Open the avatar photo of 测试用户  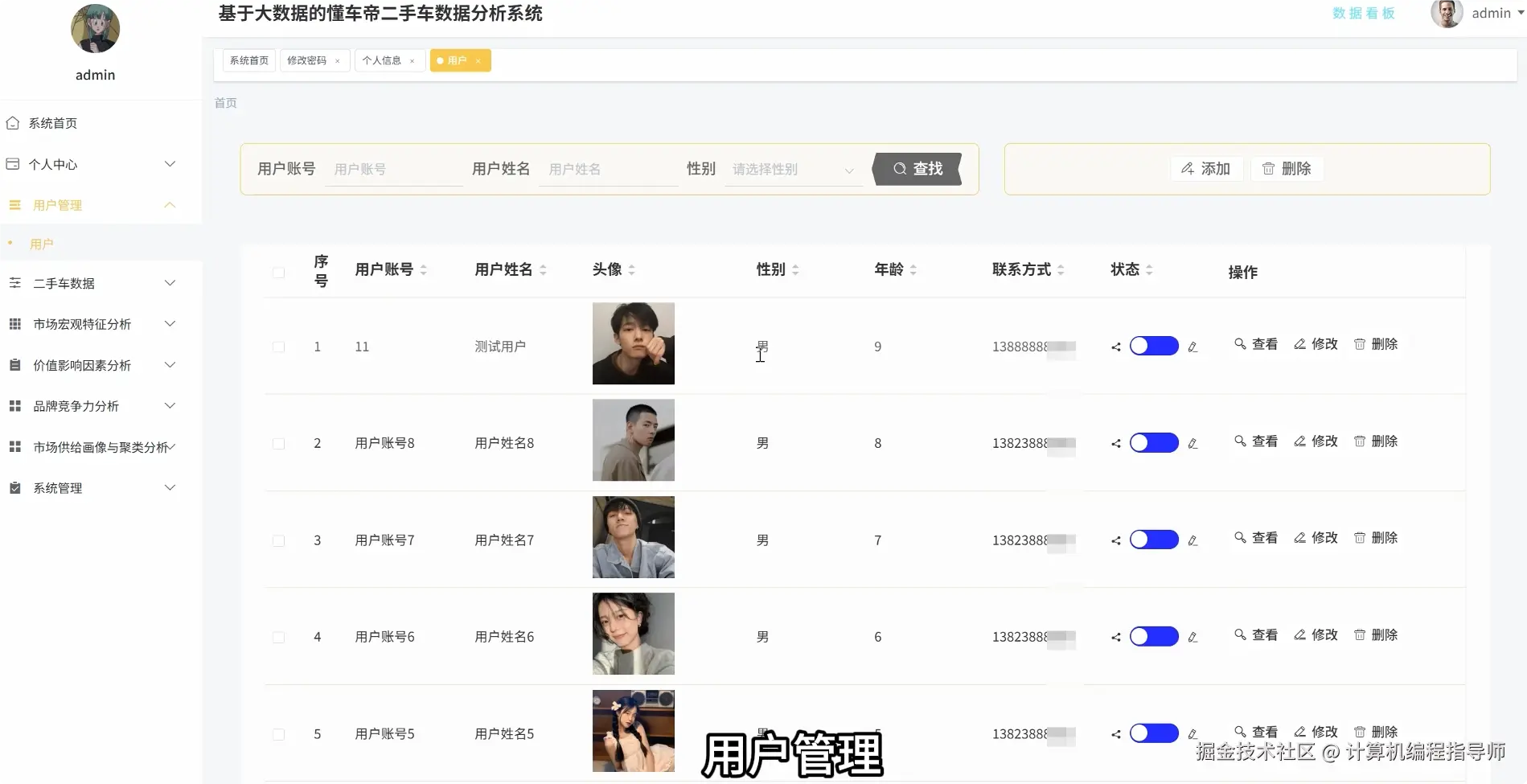pos(634,343)
